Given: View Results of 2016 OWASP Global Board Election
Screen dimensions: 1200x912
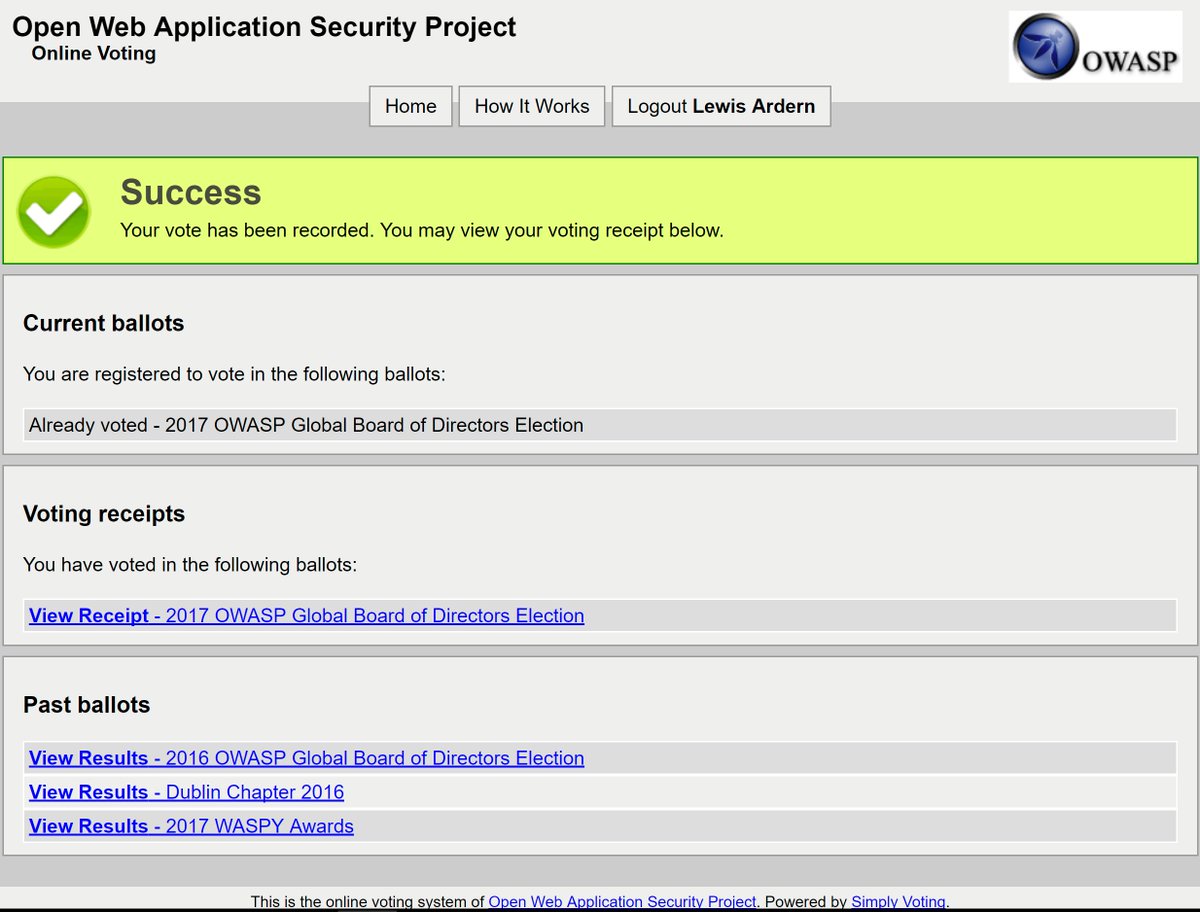Looking at the screenshot, I should point(307,758).
